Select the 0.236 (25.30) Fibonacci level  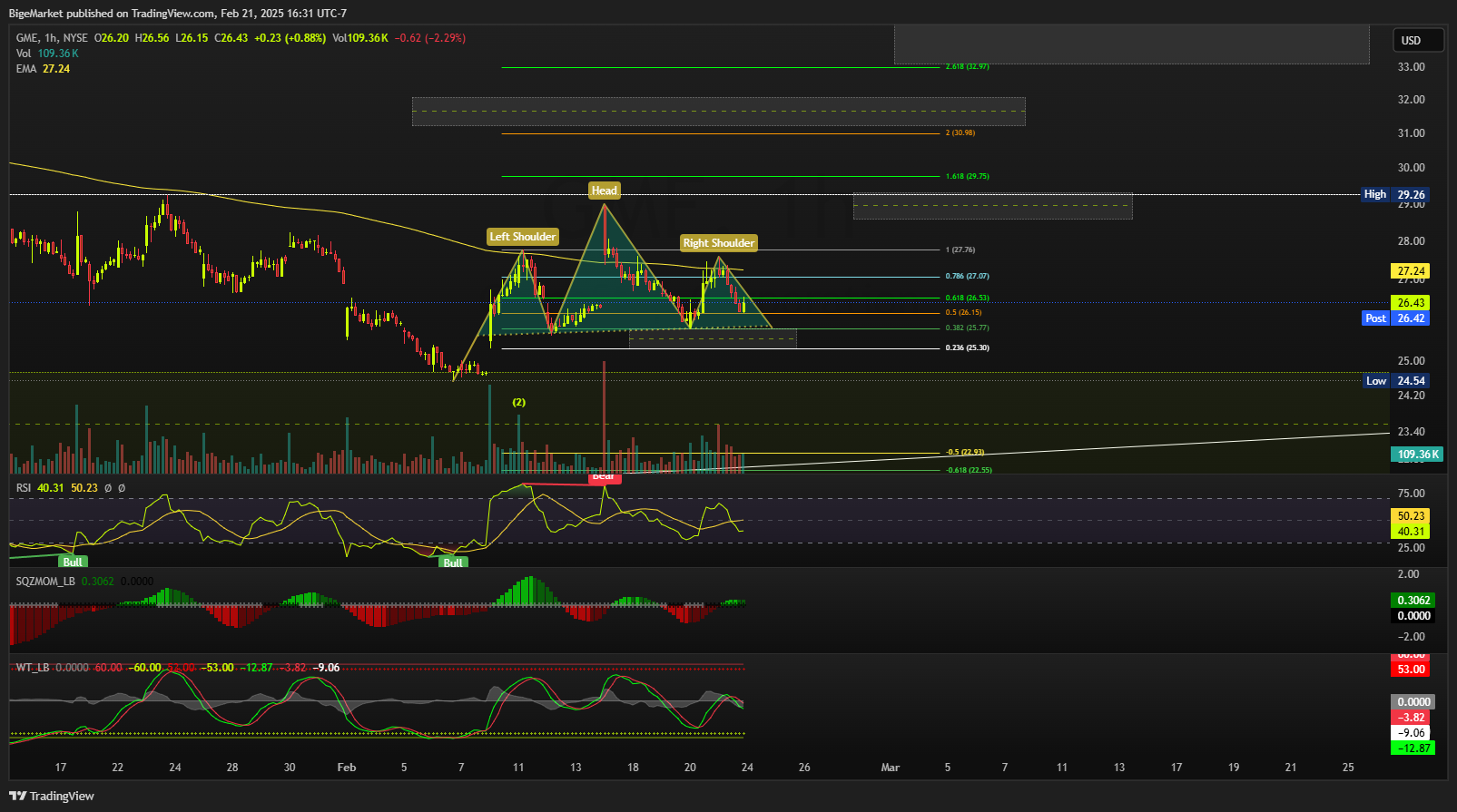tap(967, 348)
